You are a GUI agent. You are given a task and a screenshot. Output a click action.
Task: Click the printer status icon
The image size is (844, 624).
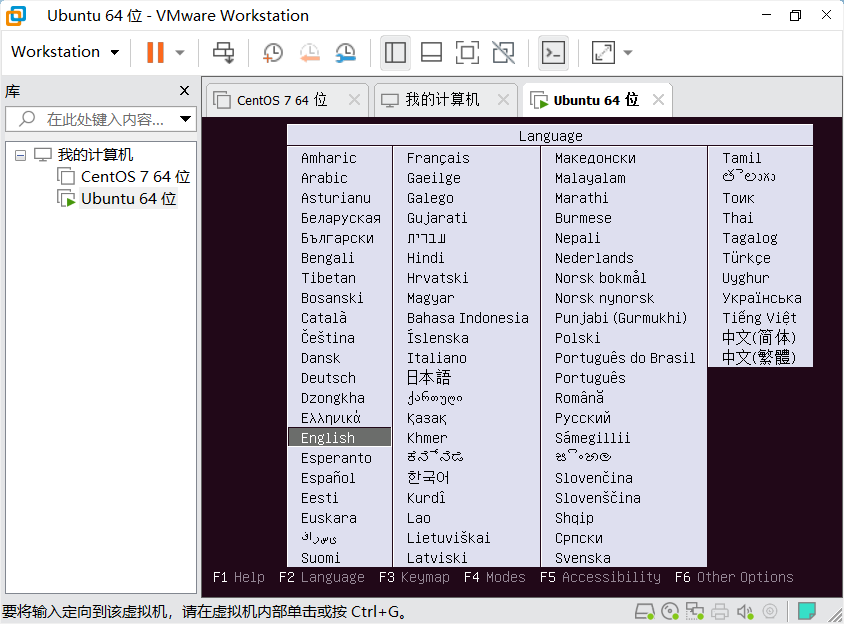(720, 611)
